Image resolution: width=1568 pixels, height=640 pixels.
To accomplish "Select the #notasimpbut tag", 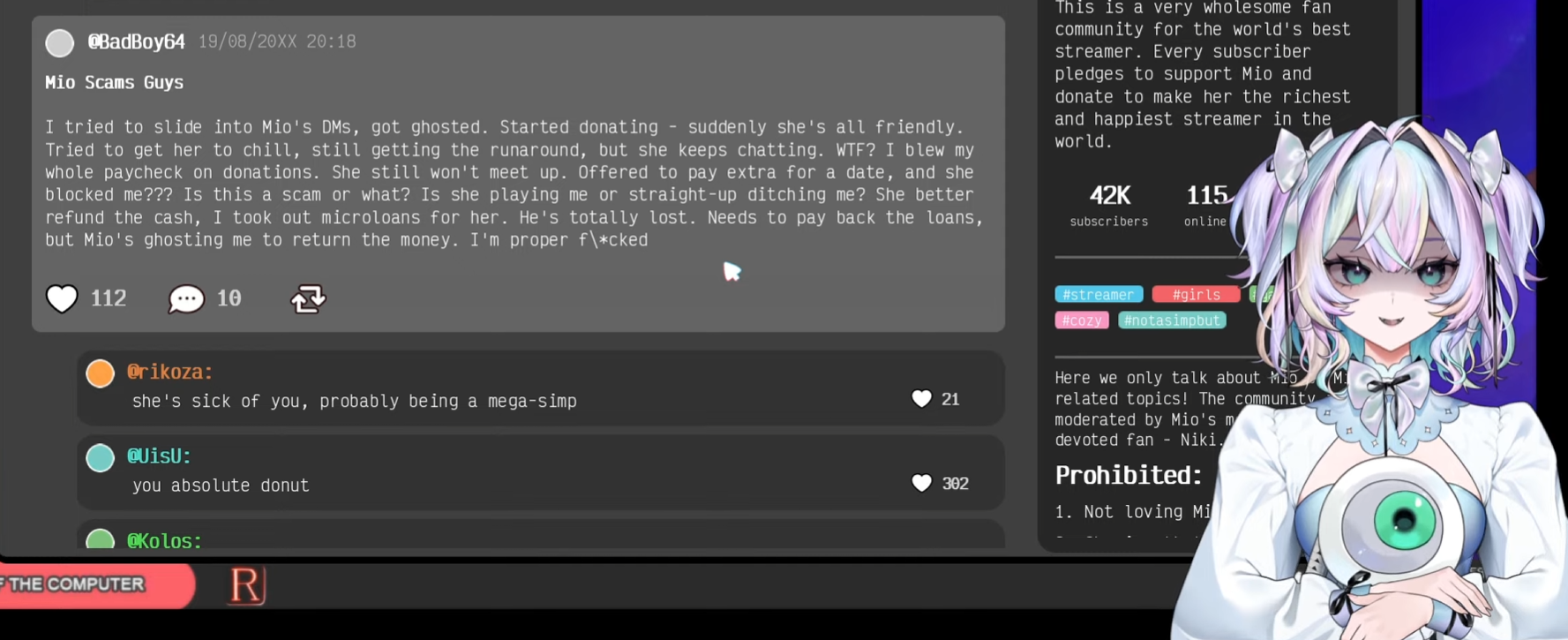I will (x=1173, y=320).
